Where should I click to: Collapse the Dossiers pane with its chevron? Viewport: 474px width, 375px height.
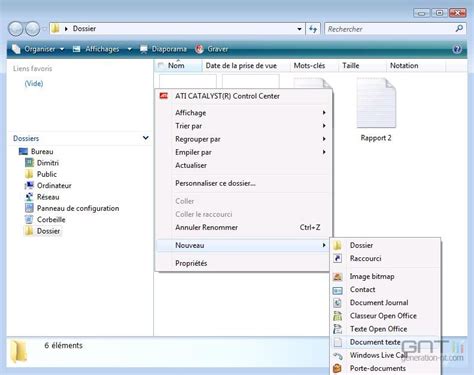click(146, 138)
